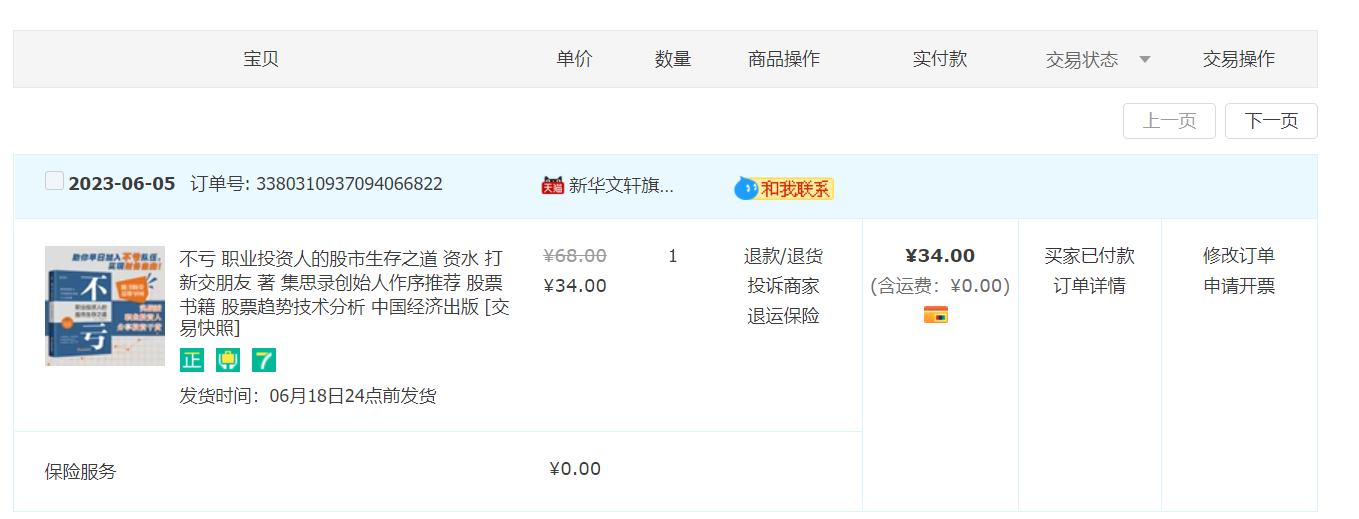Viewport: 1359px width, 519px height.
Task: Open the 新华文轩旗... store link
Action: point(621,185)
